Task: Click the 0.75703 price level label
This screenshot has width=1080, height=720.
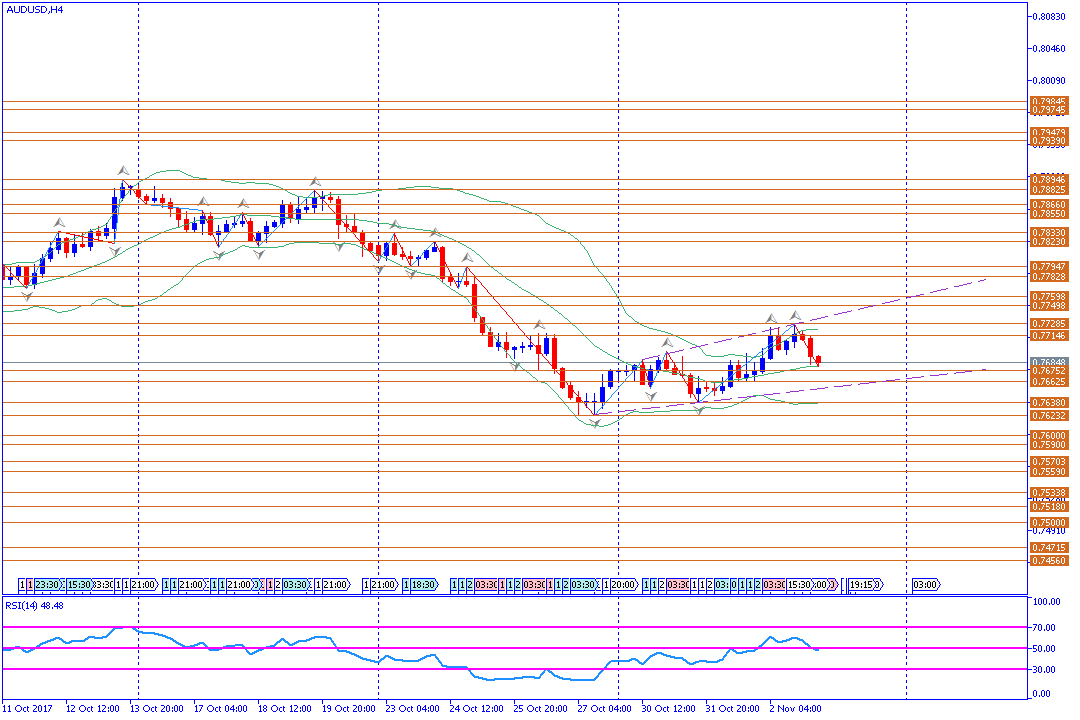Action: [x=1049, y=462]
